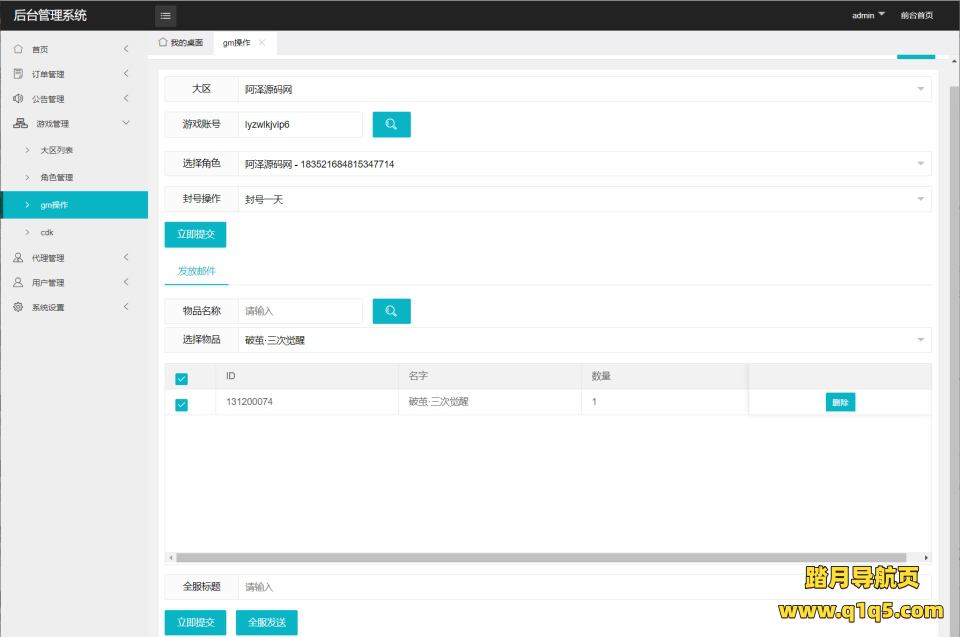Click the 公告管理 speaker icon in sidebar
The height and width of the screenshot is (637, 960).
(x=18, y=99)
